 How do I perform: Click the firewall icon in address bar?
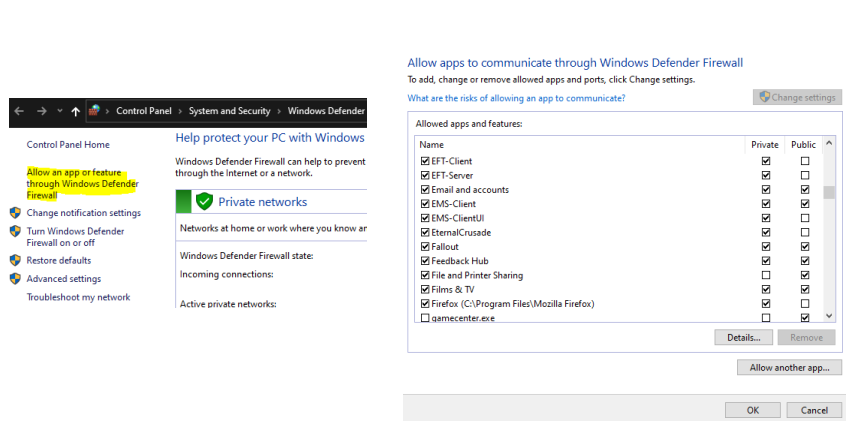coord(94,111)
